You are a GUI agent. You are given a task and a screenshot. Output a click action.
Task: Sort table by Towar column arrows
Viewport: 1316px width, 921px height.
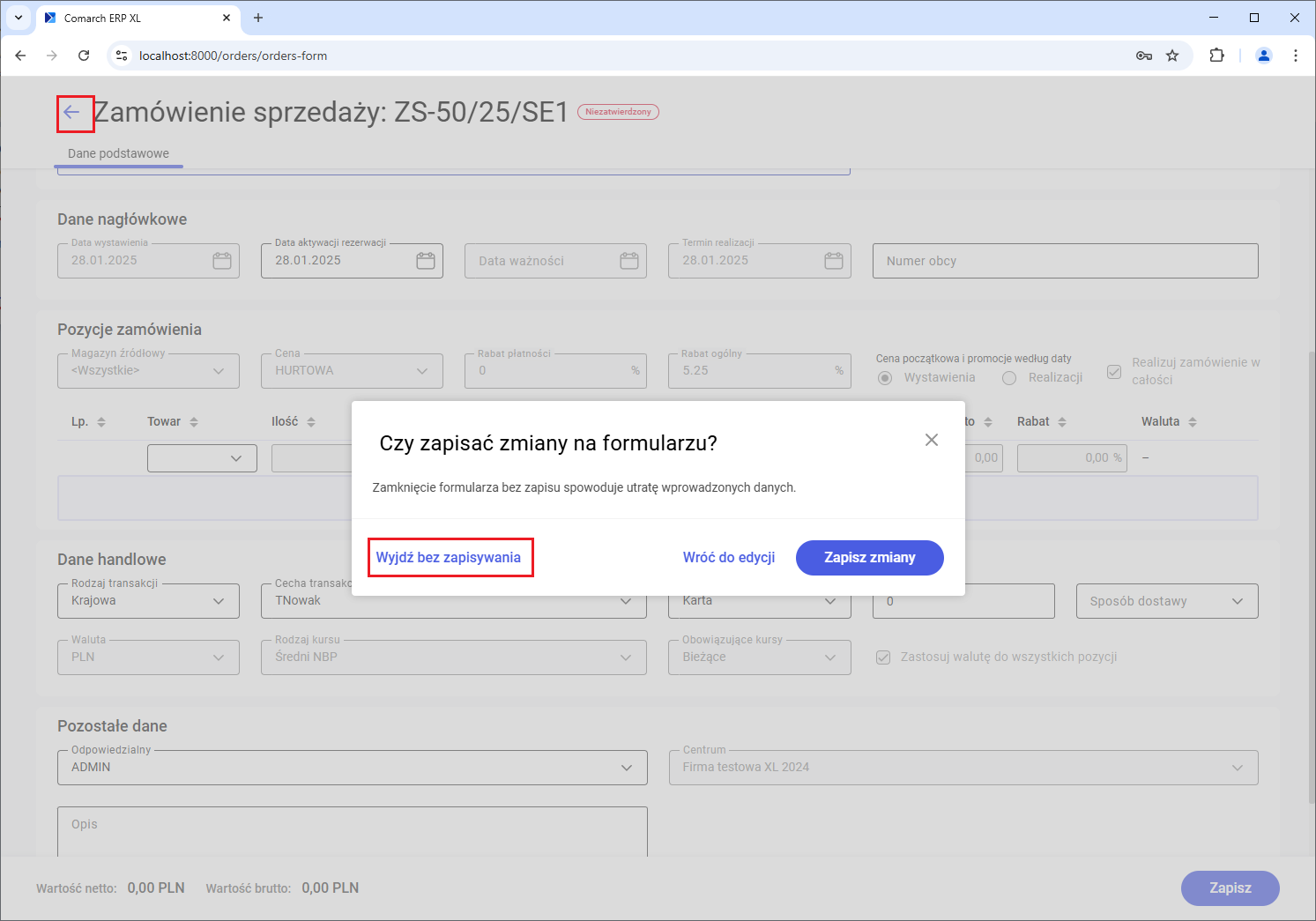pos(194,422)
